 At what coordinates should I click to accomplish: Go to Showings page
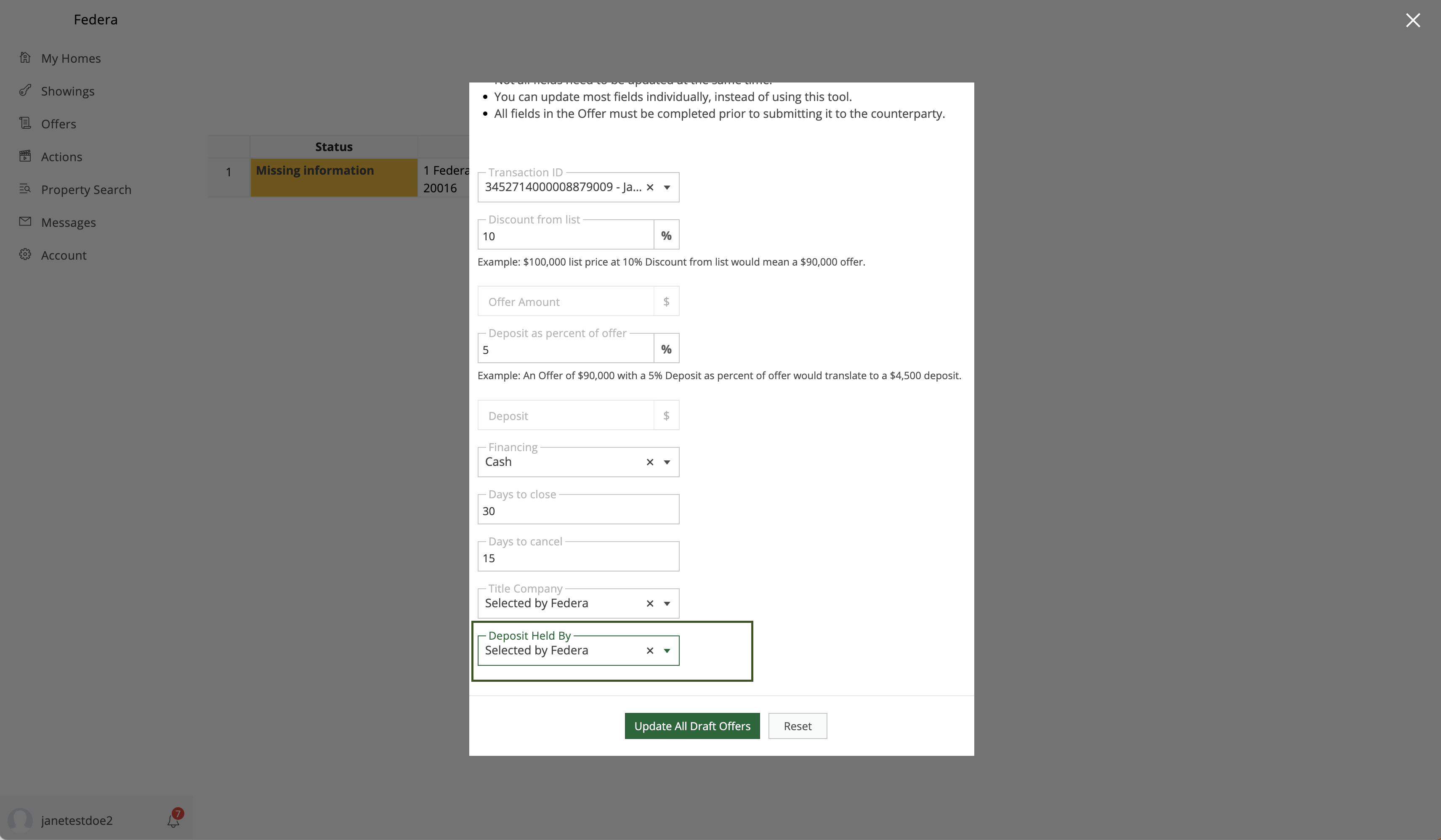(67, 91)
